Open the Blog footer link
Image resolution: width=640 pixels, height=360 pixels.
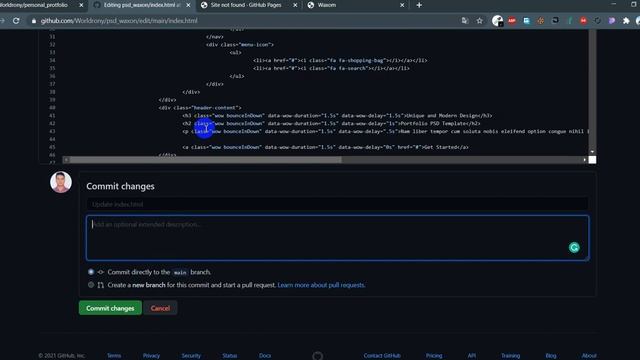551,356
